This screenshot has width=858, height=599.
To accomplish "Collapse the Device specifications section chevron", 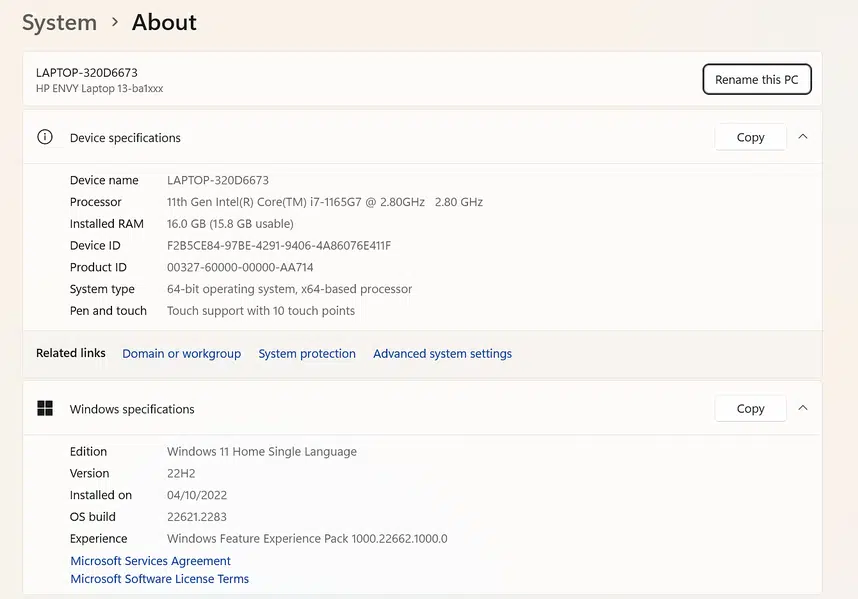I will 803,137.
